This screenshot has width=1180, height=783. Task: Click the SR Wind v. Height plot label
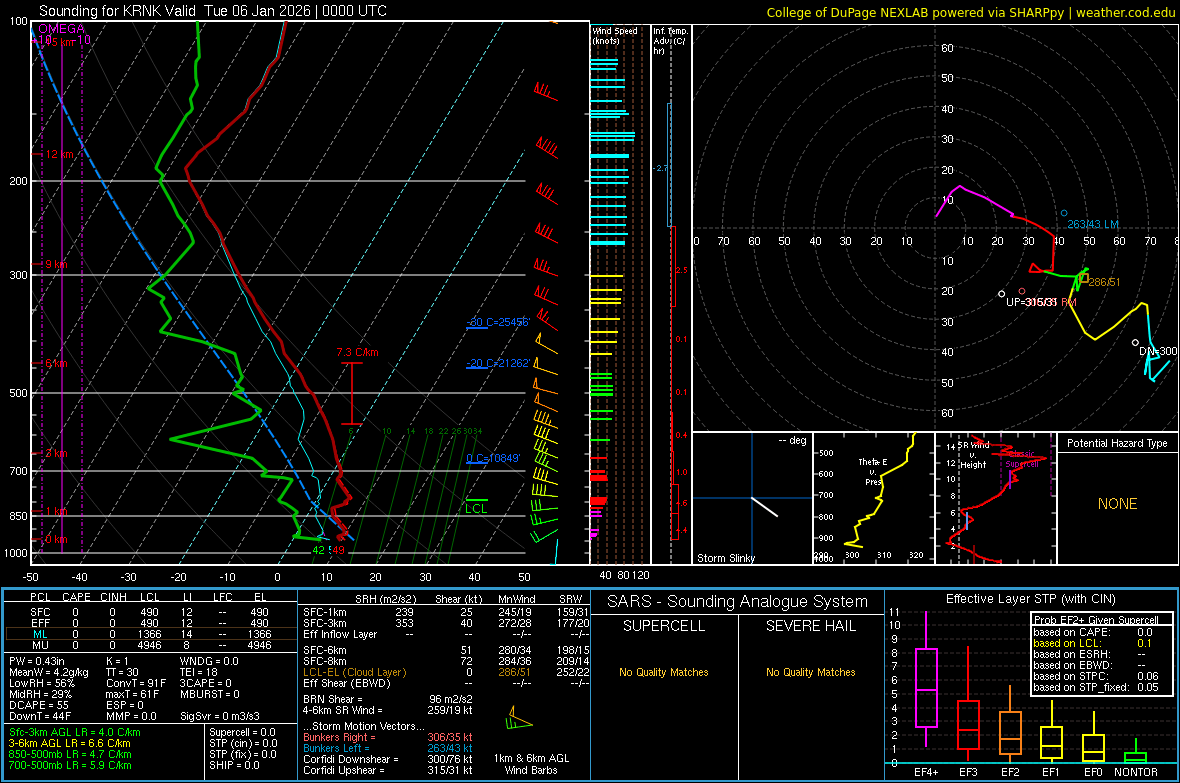[x=973, y=455]
